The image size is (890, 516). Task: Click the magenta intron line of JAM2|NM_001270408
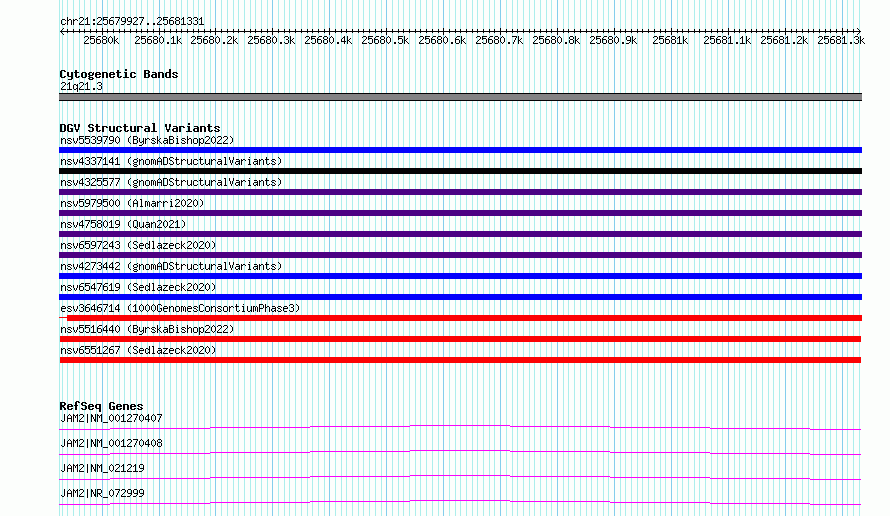pyautogui.click(x=460, y=451)
